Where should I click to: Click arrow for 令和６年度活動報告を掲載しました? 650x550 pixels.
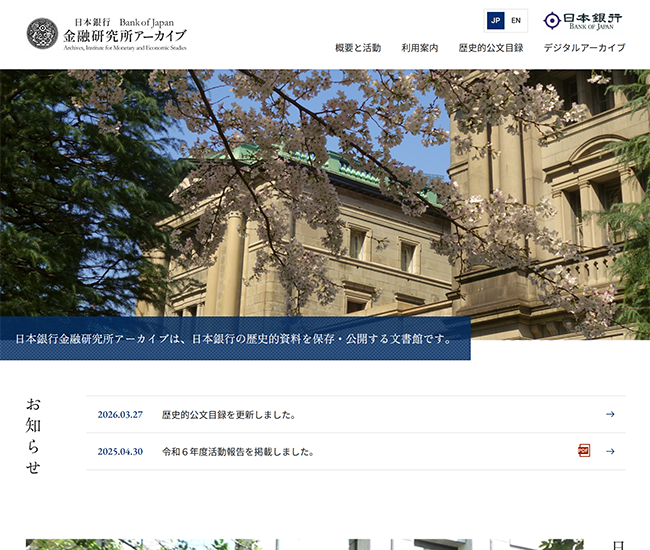tap(610, 451)
